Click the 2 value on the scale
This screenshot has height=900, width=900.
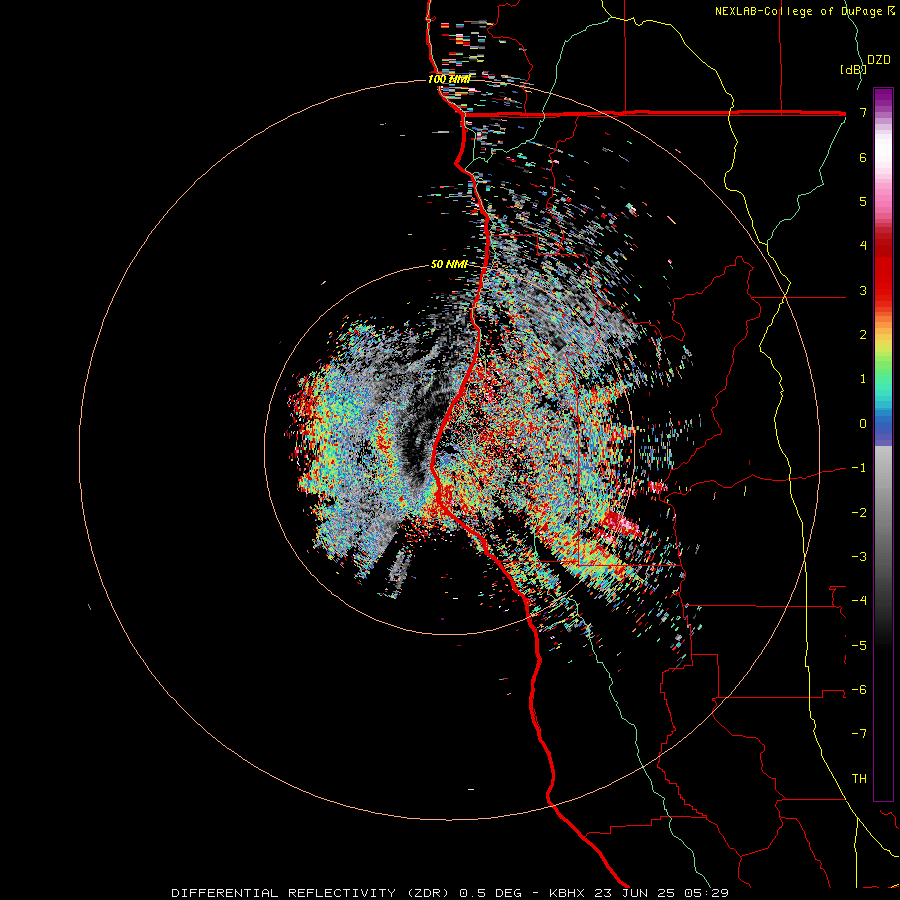[x=863, y=335]
